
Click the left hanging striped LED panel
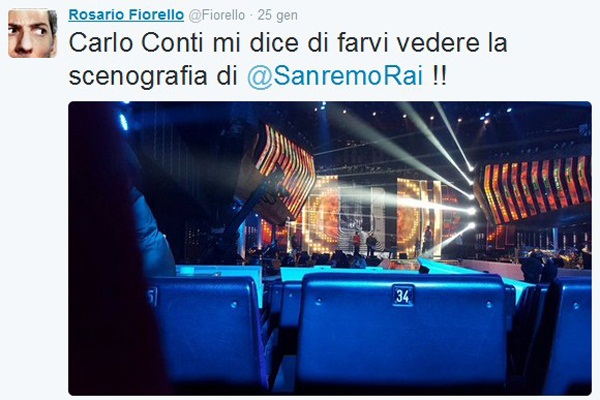[286, 168]
